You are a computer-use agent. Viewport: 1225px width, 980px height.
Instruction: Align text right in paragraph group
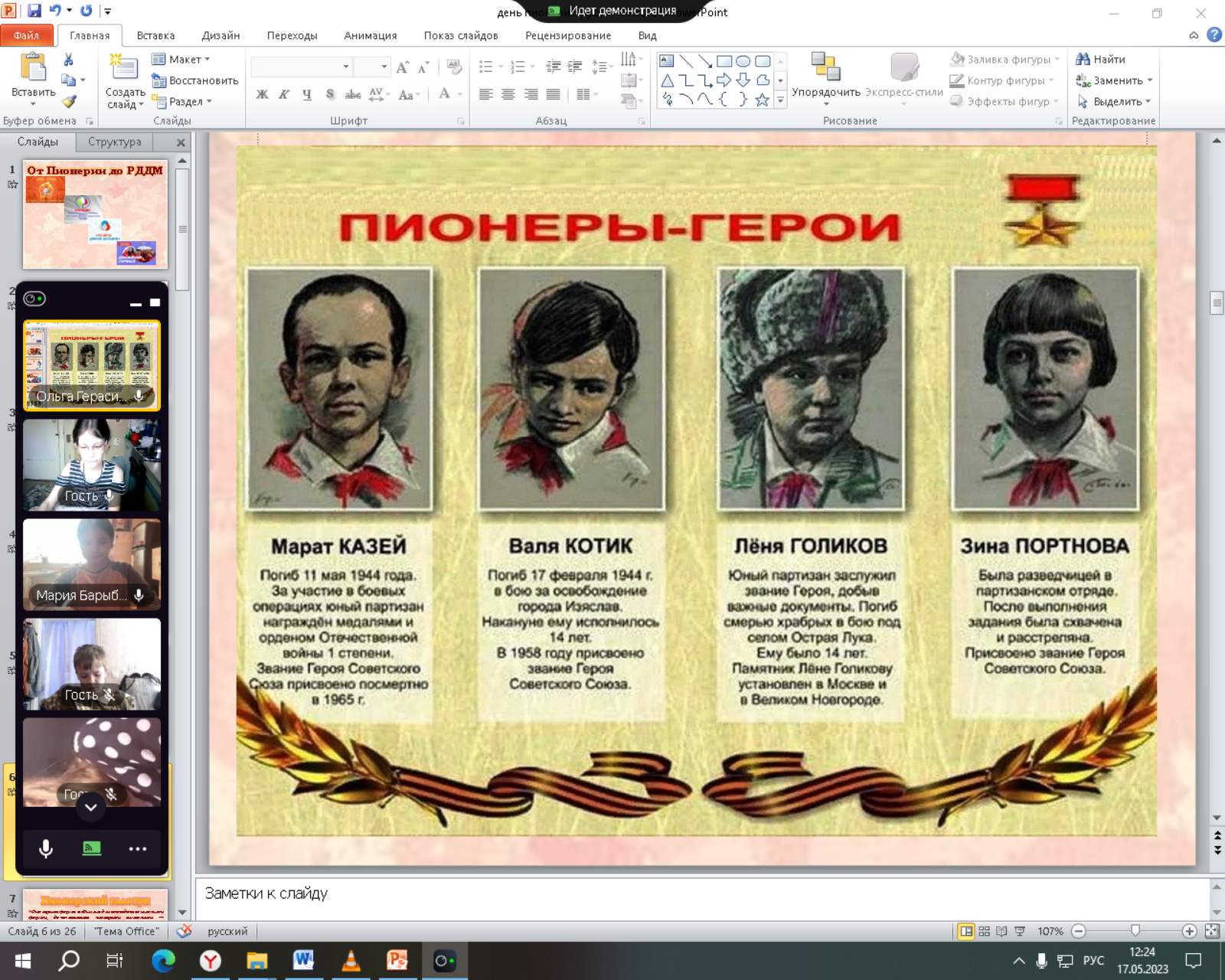[531, 94]
